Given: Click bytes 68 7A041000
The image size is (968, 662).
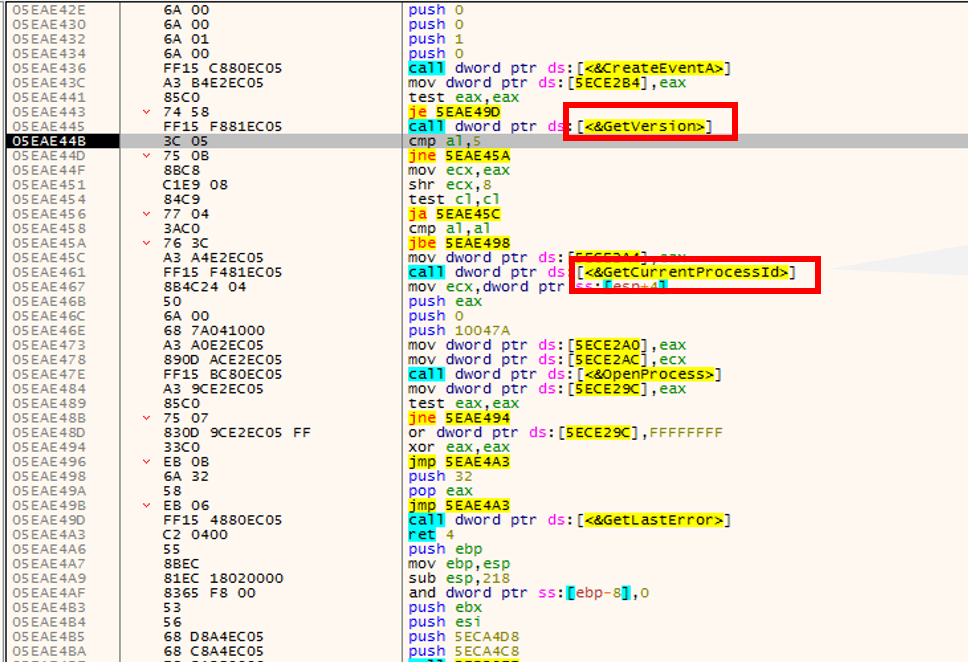Looking at the screenshot, I should [x=214, y=330].
